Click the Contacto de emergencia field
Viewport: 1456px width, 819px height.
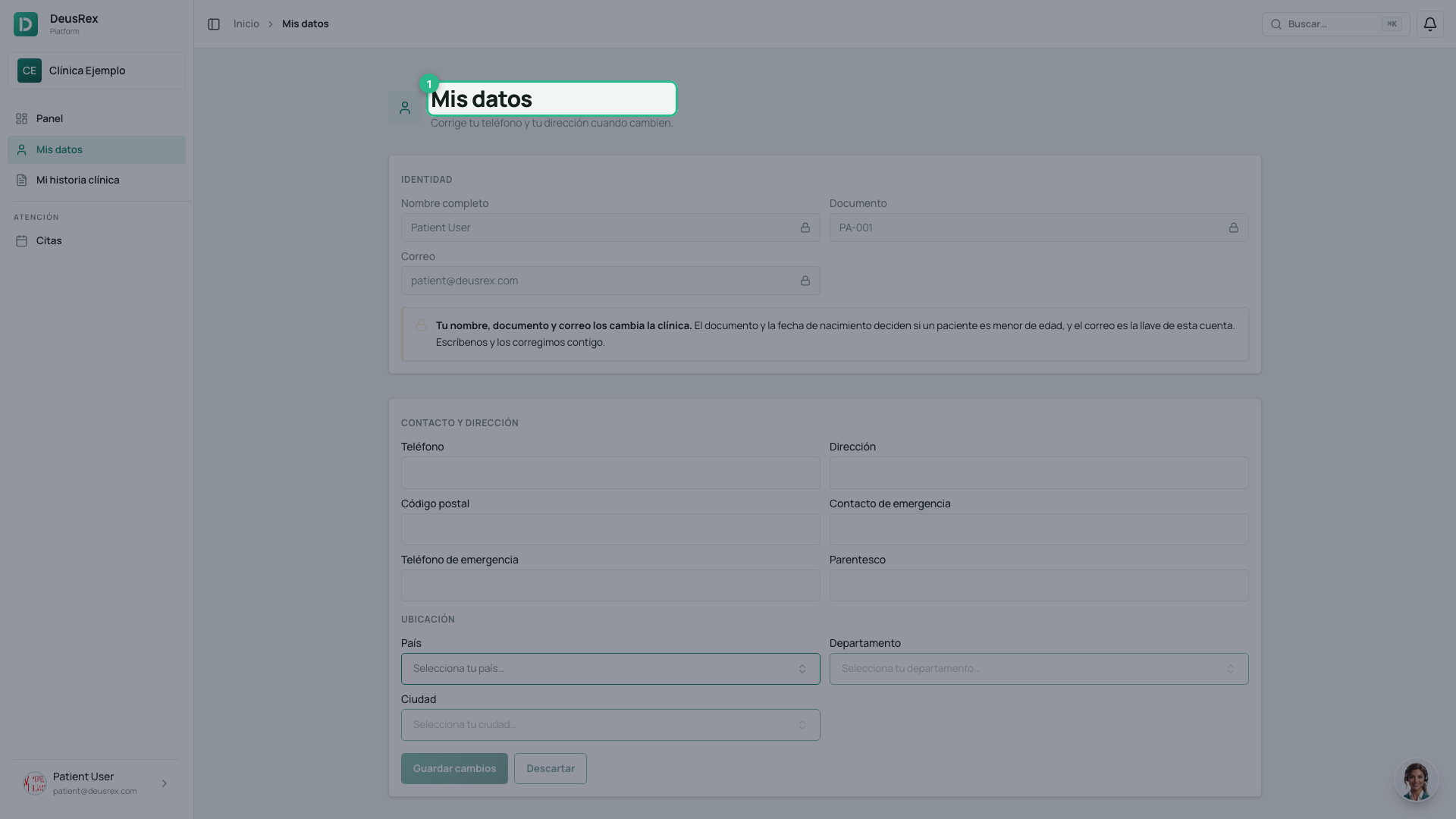click(x=1039, y=529)
